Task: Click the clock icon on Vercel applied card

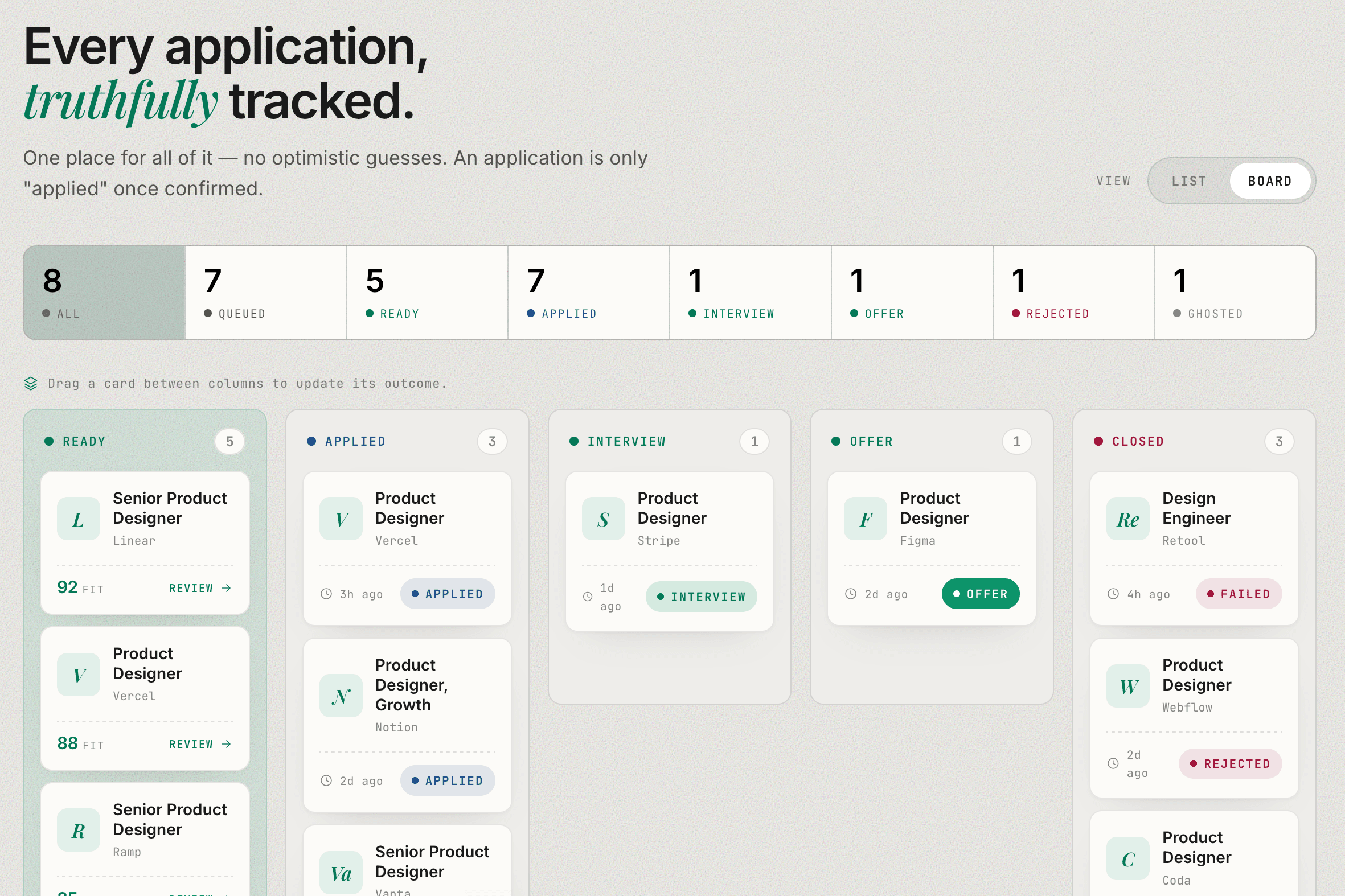Action: pyautogui.click(x=326, y=594)
